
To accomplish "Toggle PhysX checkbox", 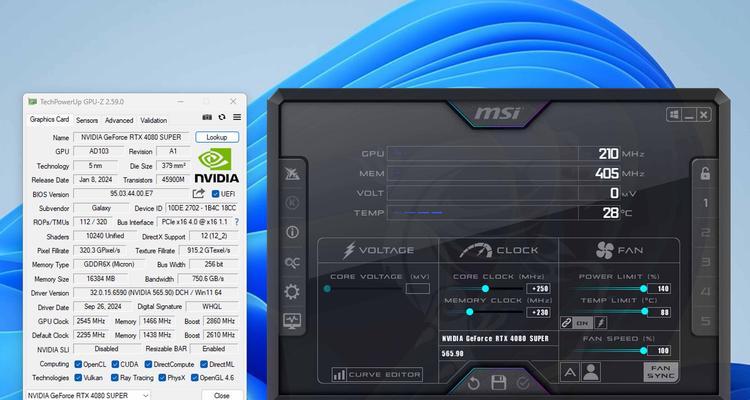I will pos(162,378).
